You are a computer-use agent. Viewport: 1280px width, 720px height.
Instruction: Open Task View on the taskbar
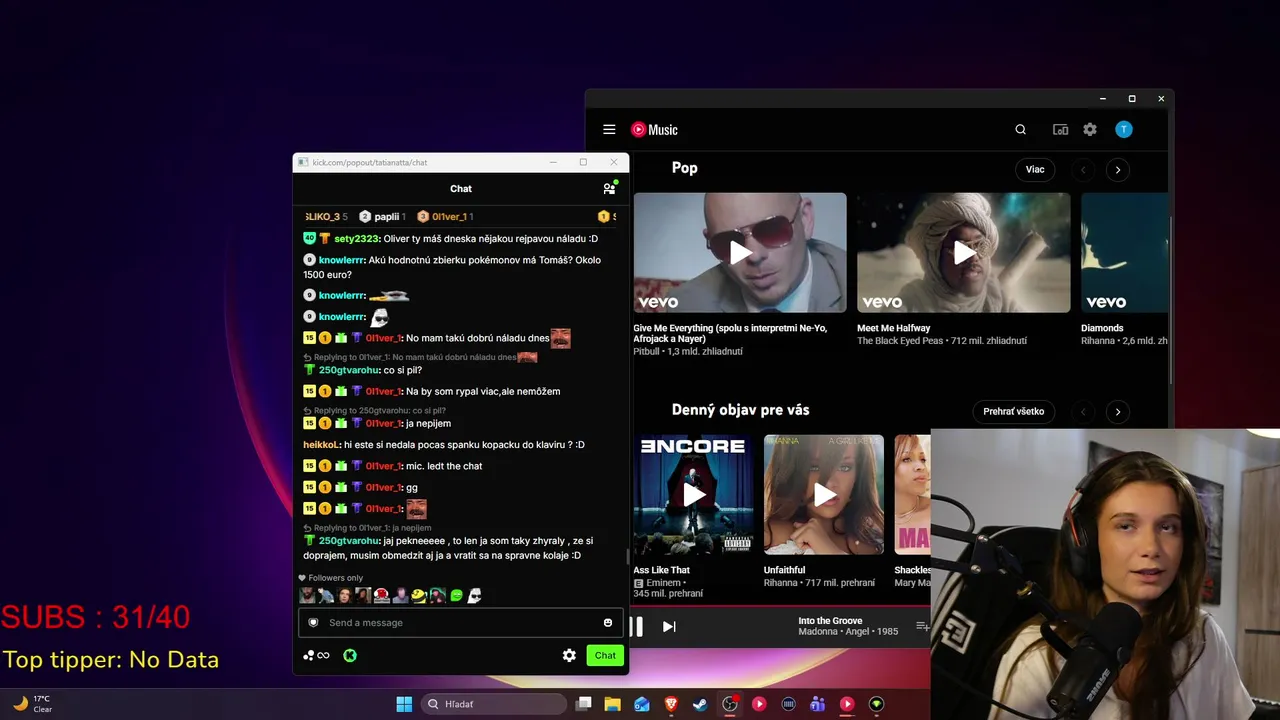(x=584, y=704)
